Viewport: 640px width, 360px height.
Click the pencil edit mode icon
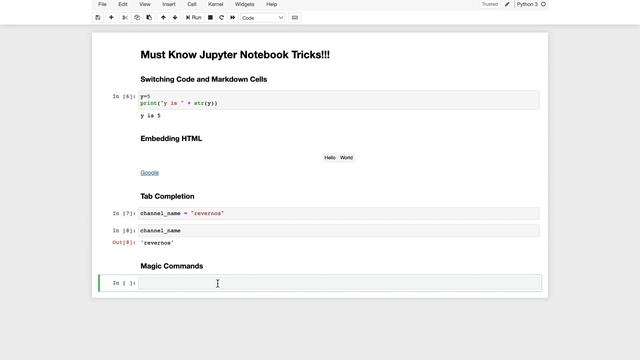(507, 4)
